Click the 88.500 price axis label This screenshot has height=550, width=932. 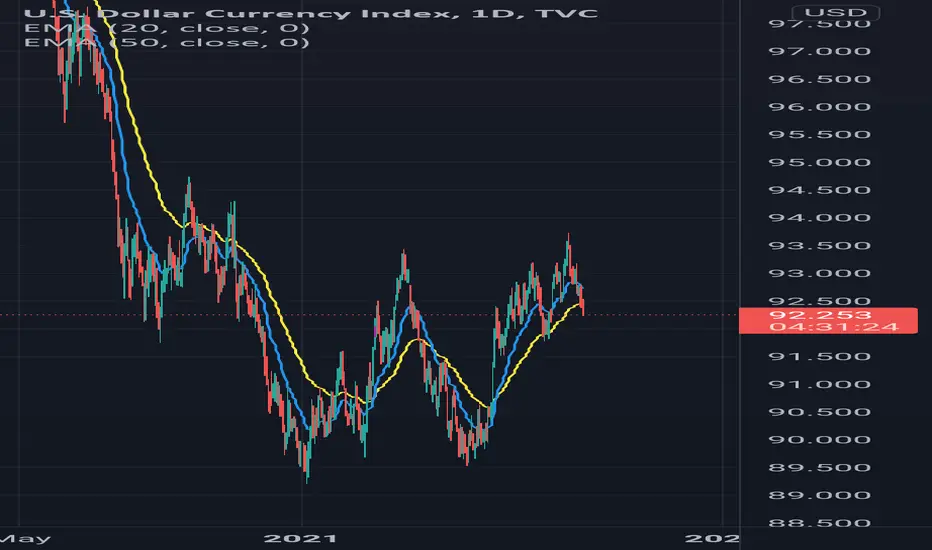tap(820, 523)
